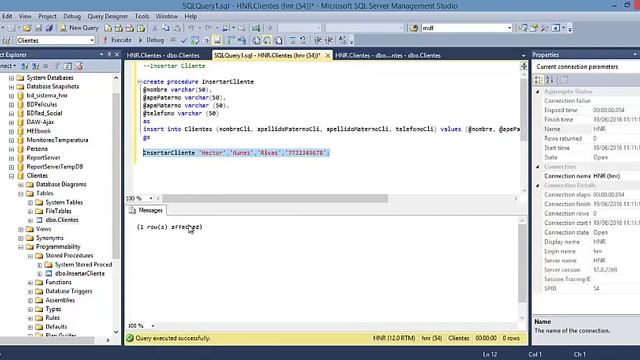
Task: Click Object Explorer Connect dropdown
Action: coord(8,66)
